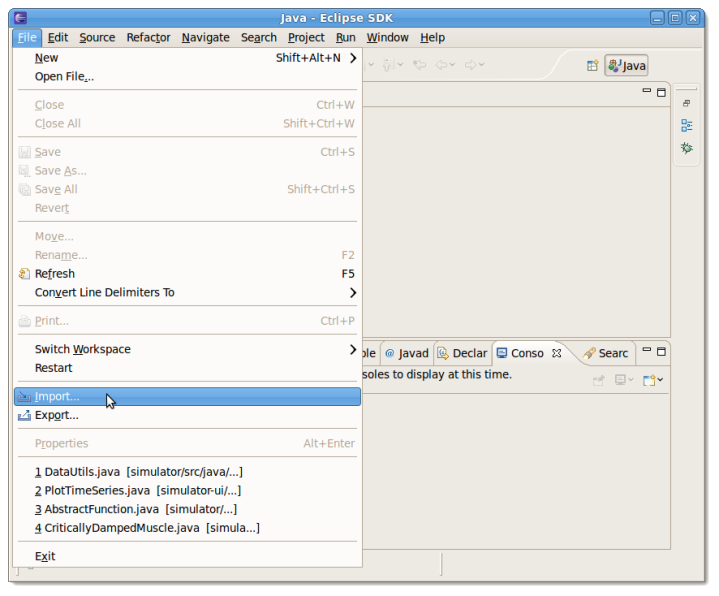Select the Java perspective button
Viewport: 719px width, 596px height.
pyautogui.click(x=626, y=66)
